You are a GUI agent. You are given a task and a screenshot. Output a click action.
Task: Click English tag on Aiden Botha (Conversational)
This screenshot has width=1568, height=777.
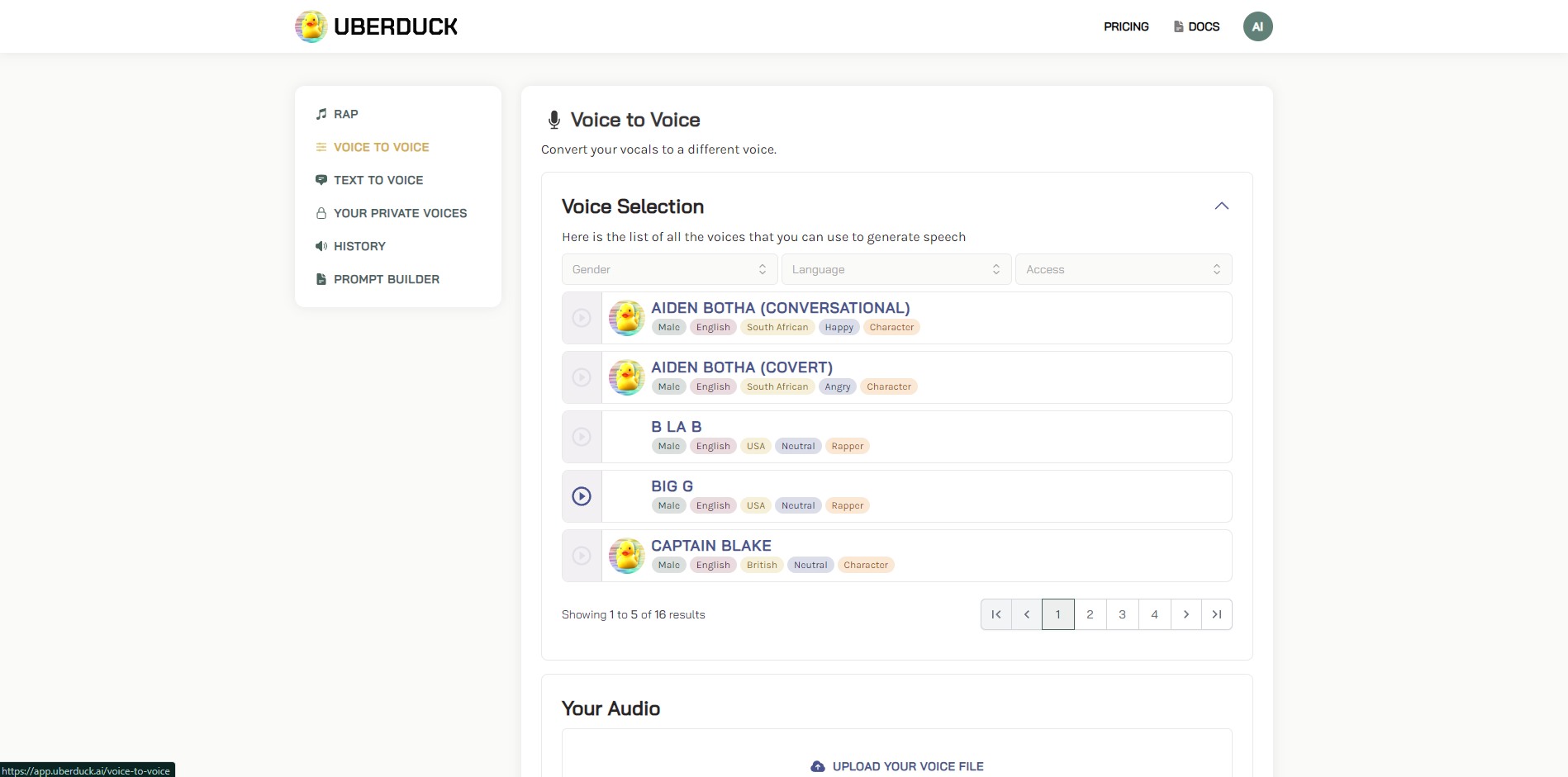[x=713, y=327]
